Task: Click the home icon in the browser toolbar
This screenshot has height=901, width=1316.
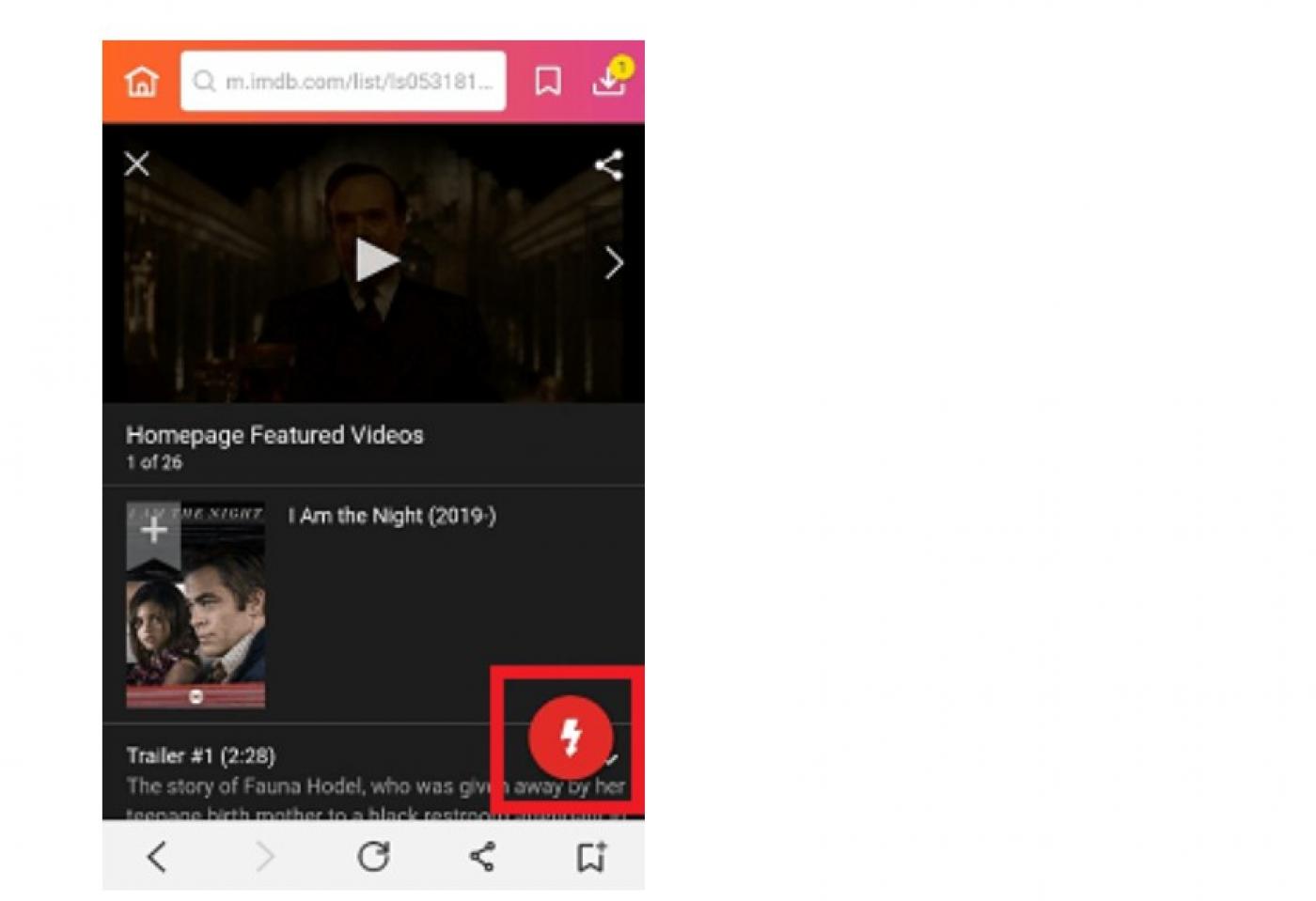Action: tap(139, 83)
